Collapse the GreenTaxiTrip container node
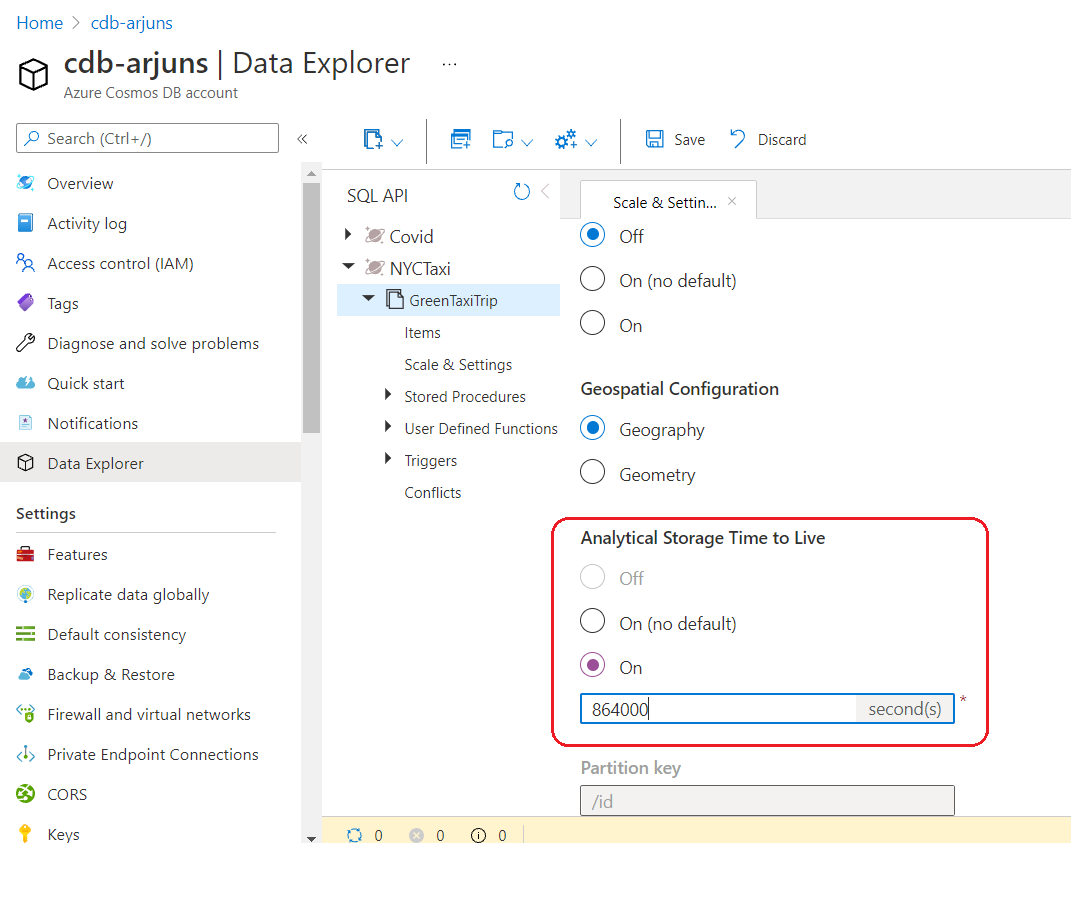 [368, 299]
